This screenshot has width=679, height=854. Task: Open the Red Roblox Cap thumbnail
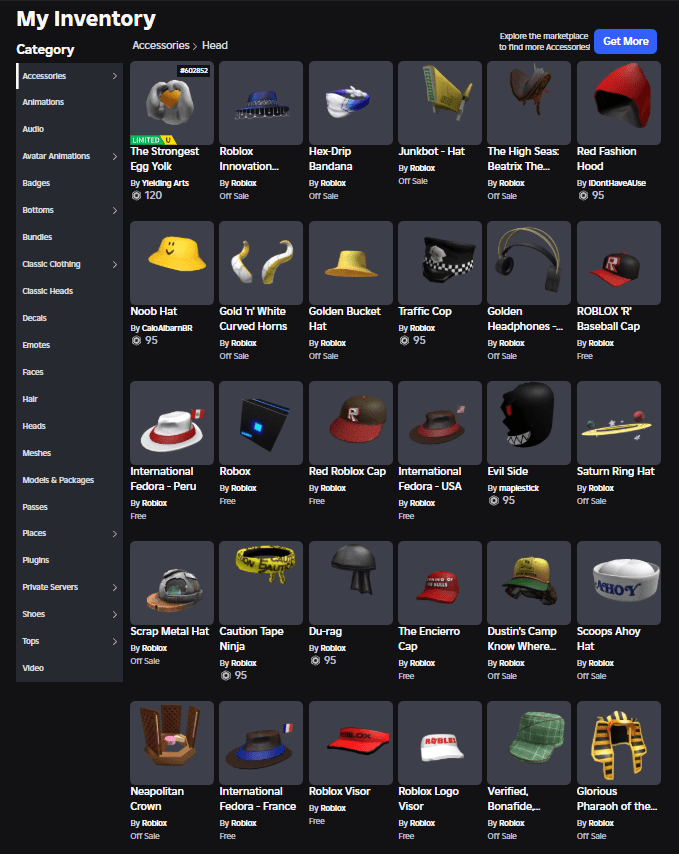click(x=351, y=423)
